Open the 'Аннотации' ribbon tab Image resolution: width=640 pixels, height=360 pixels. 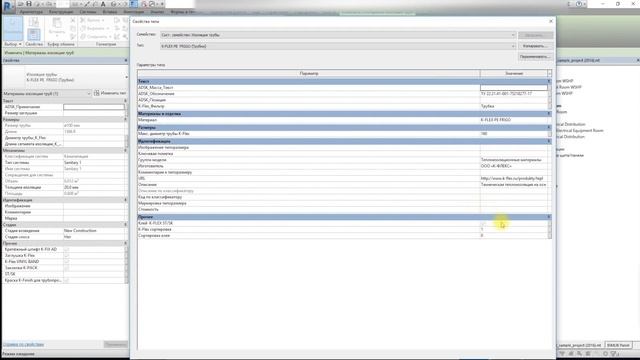[x=133, y=12]
